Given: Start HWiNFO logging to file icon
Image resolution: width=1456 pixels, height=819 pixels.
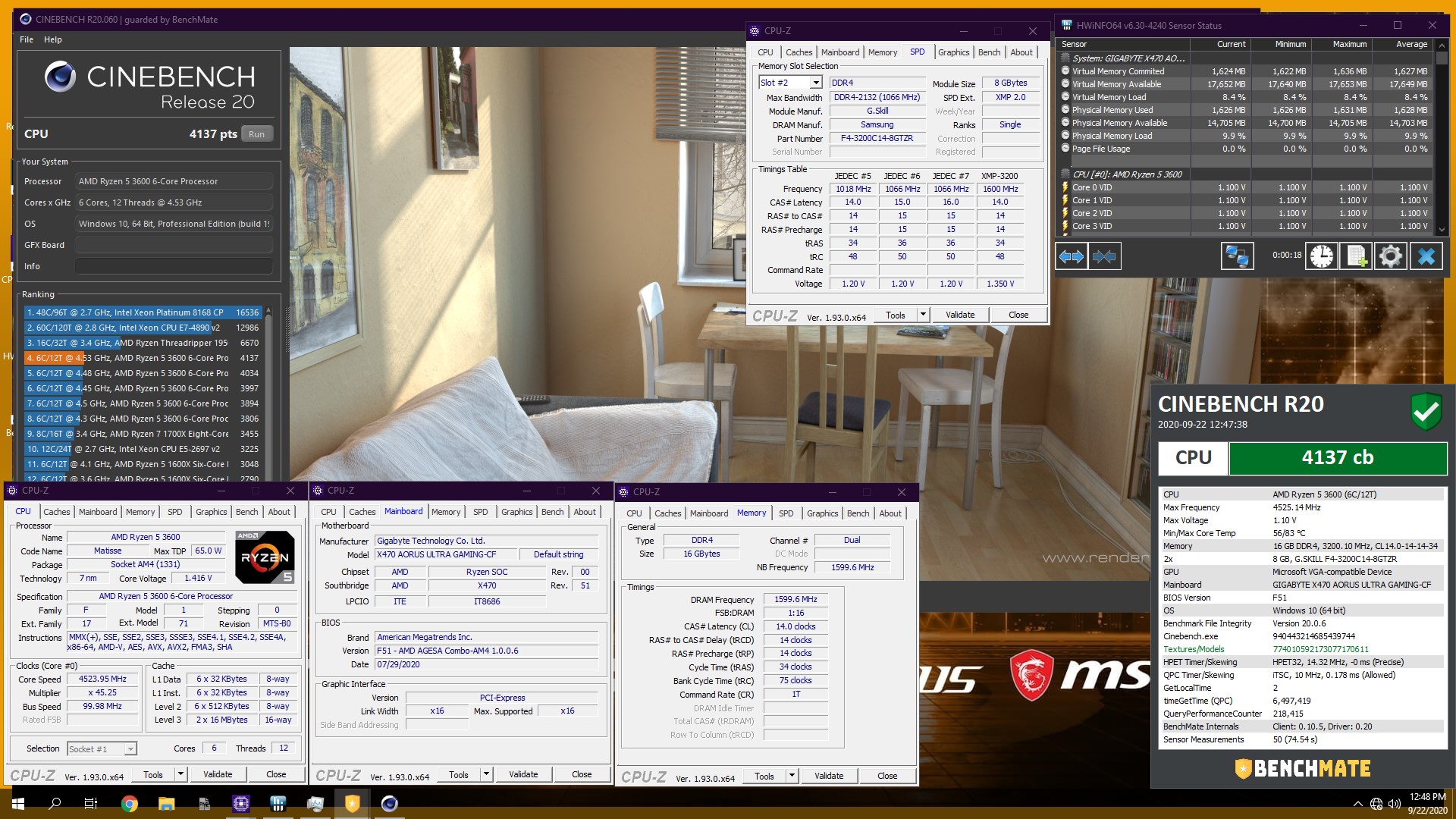Looking at the screenshot, I should tap(1356, 256).
